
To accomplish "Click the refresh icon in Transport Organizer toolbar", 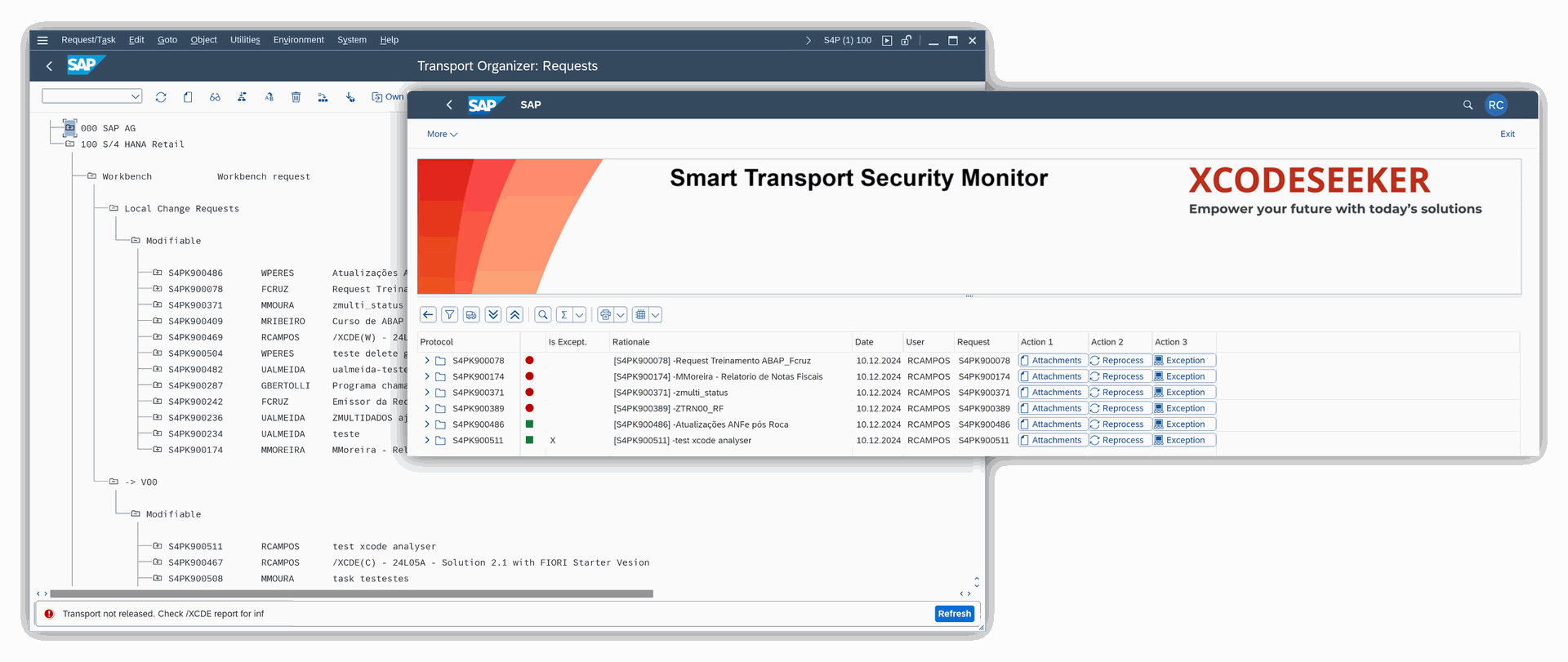I will pos(161,97).
